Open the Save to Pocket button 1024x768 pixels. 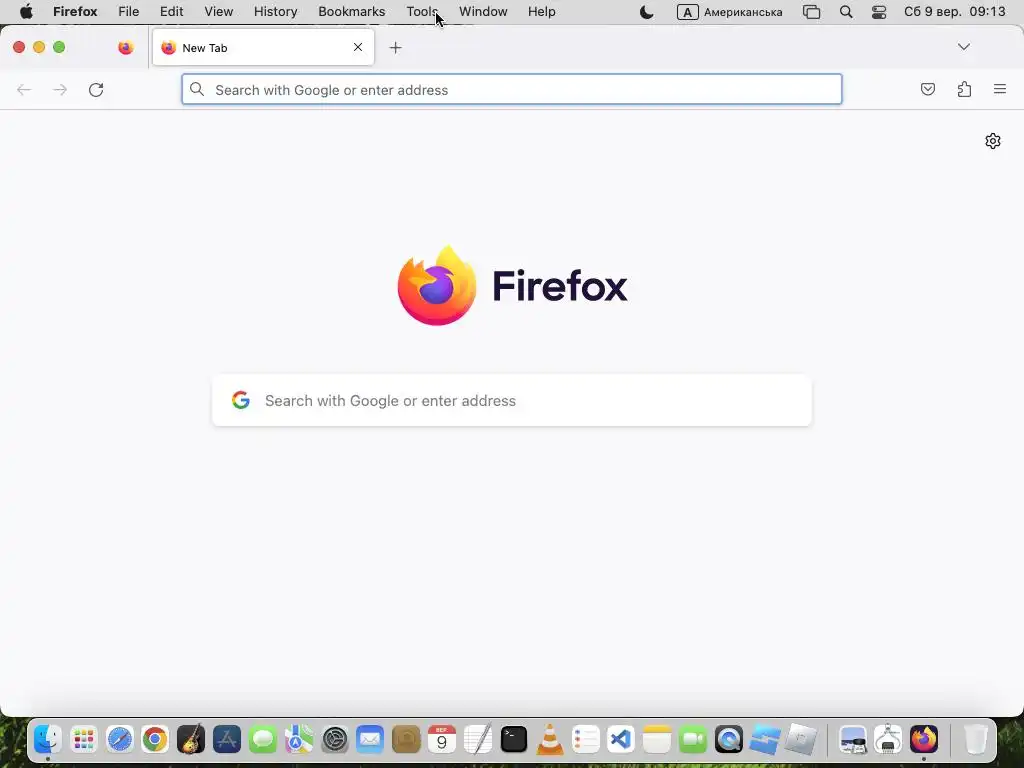928,89
